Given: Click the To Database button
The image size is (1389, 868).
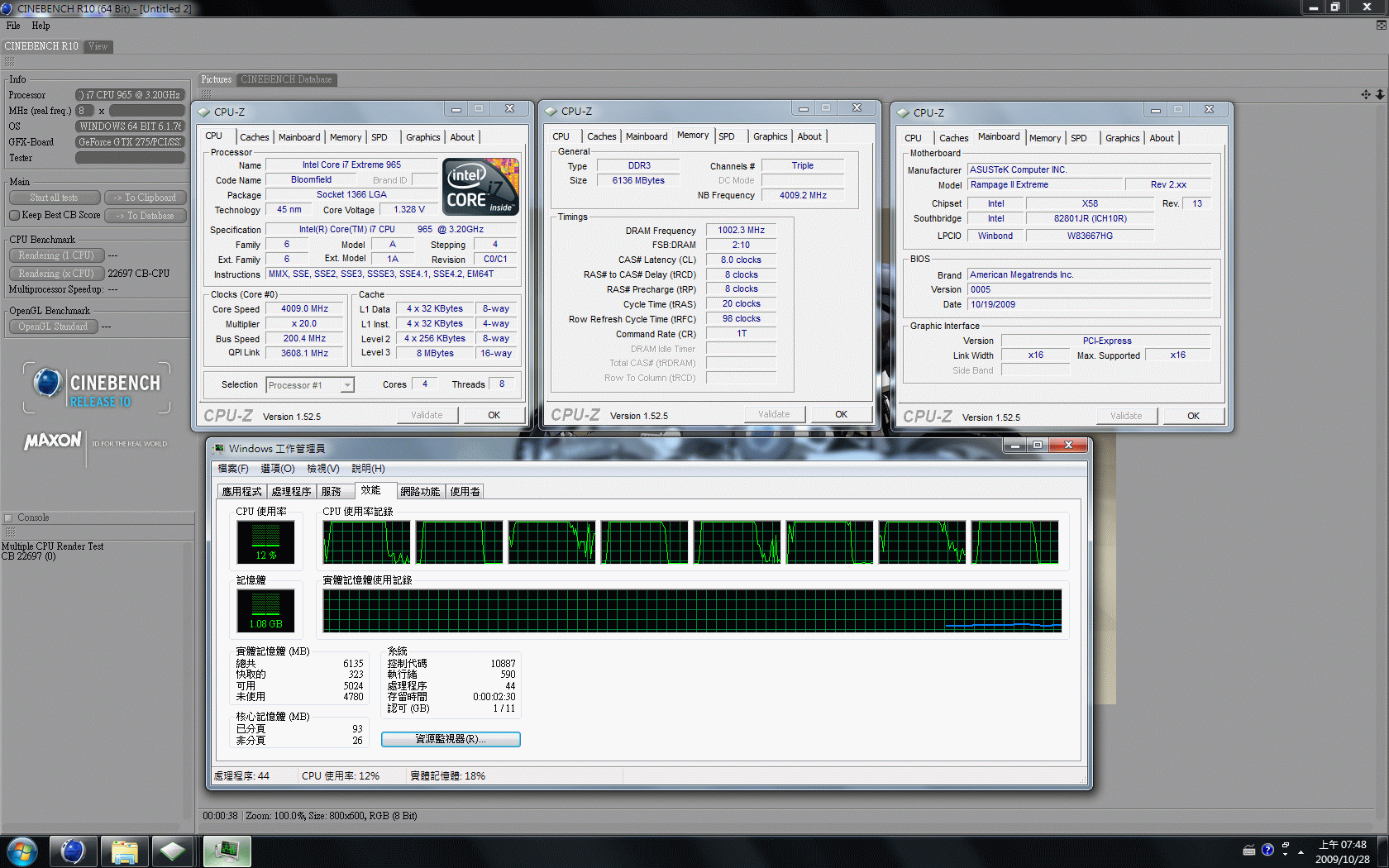Looking at the screenshot, I should (145, 216).
